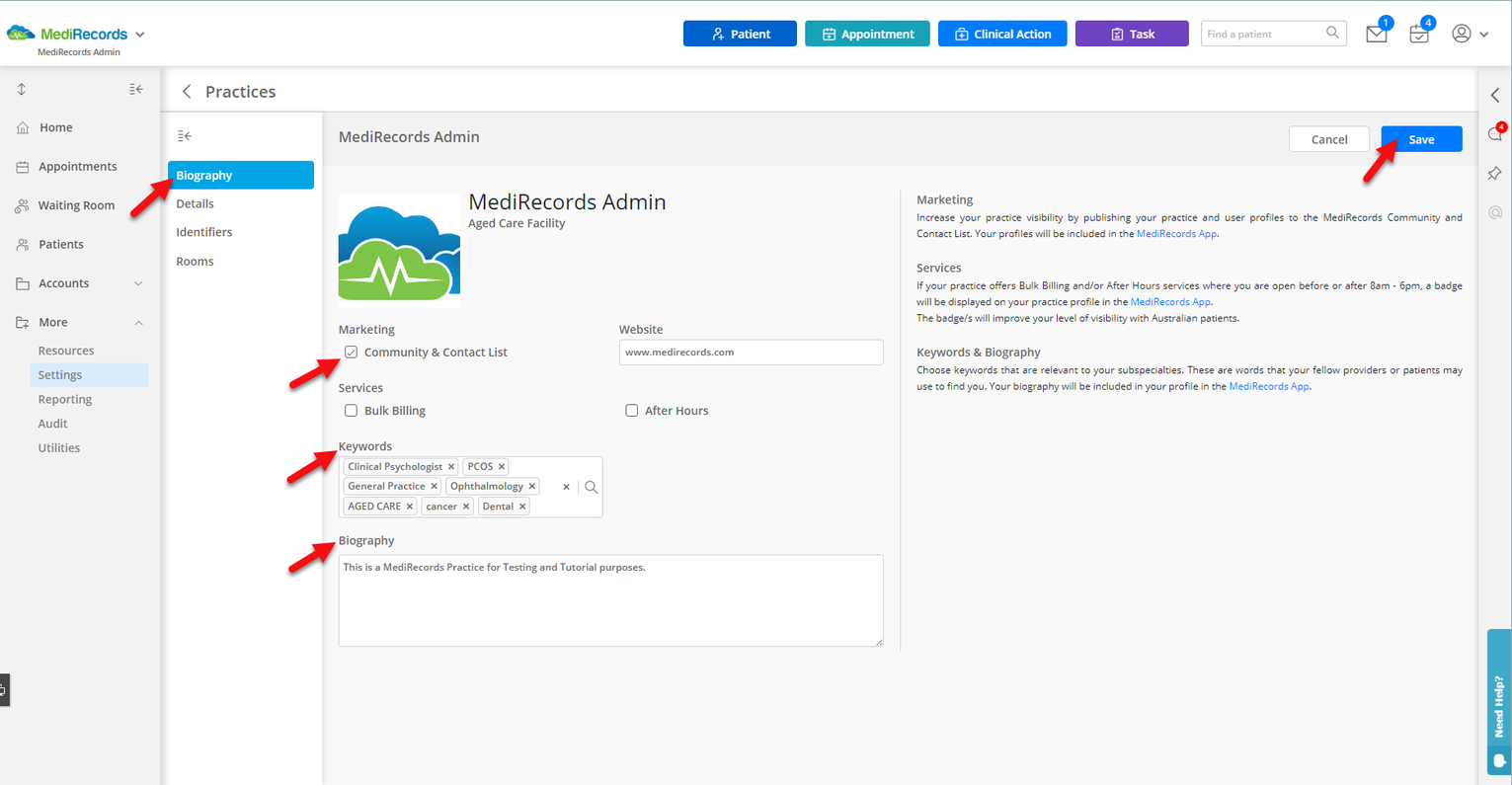Image resolution: width=1512 pixels, height=785 pixels.
Task: Click the purple Task button
Action: tap(1132, 34)
